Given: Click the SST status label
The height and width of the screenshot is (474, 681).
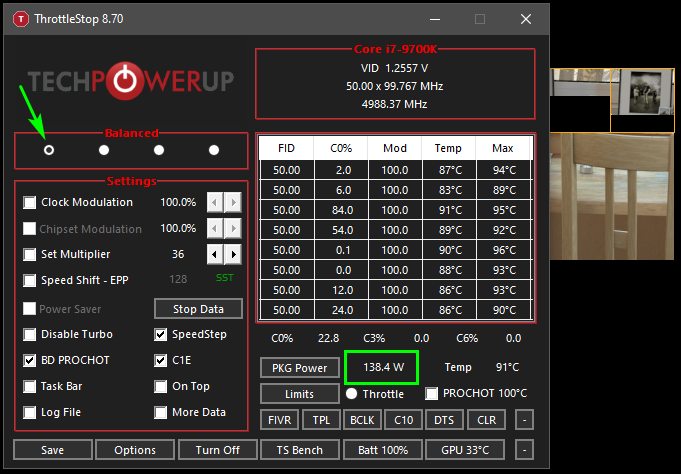Looking at the screenshot, I should (225, 278).
